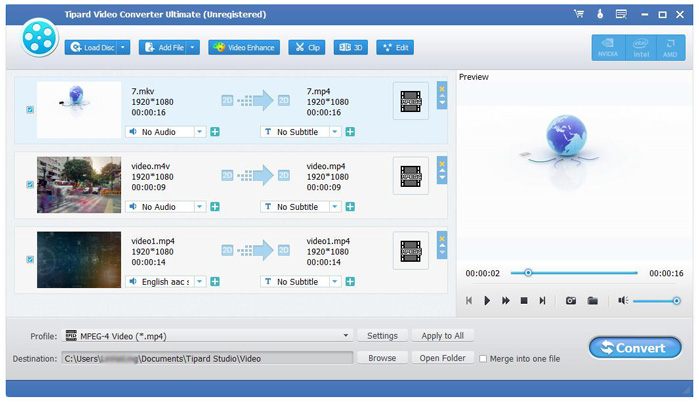Click the Destination path field
Viewport: 699px width, 404px height.
pyautogui.click(x=207, y=359)
